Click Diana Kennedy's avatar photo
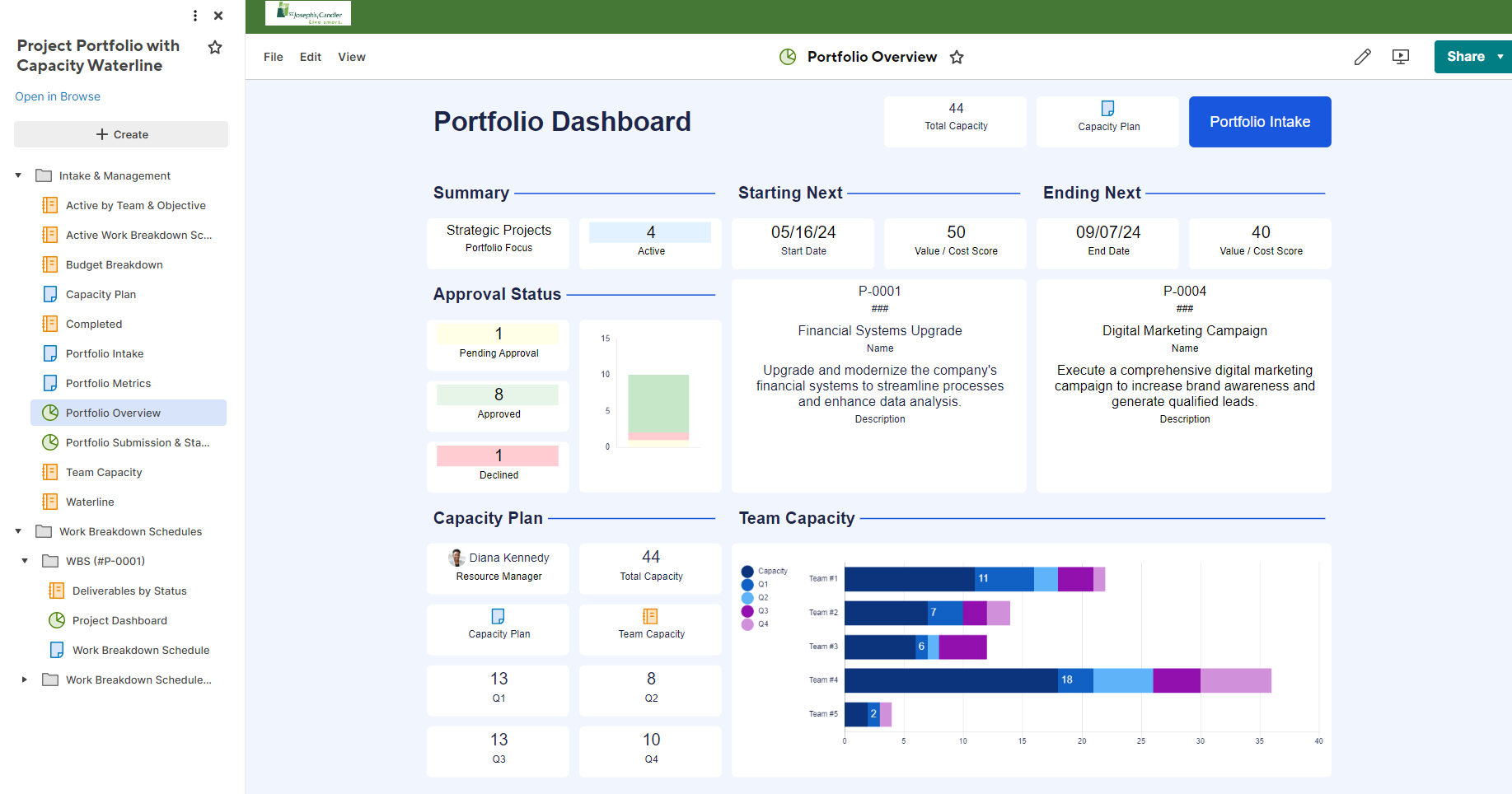 click(456, 558)
